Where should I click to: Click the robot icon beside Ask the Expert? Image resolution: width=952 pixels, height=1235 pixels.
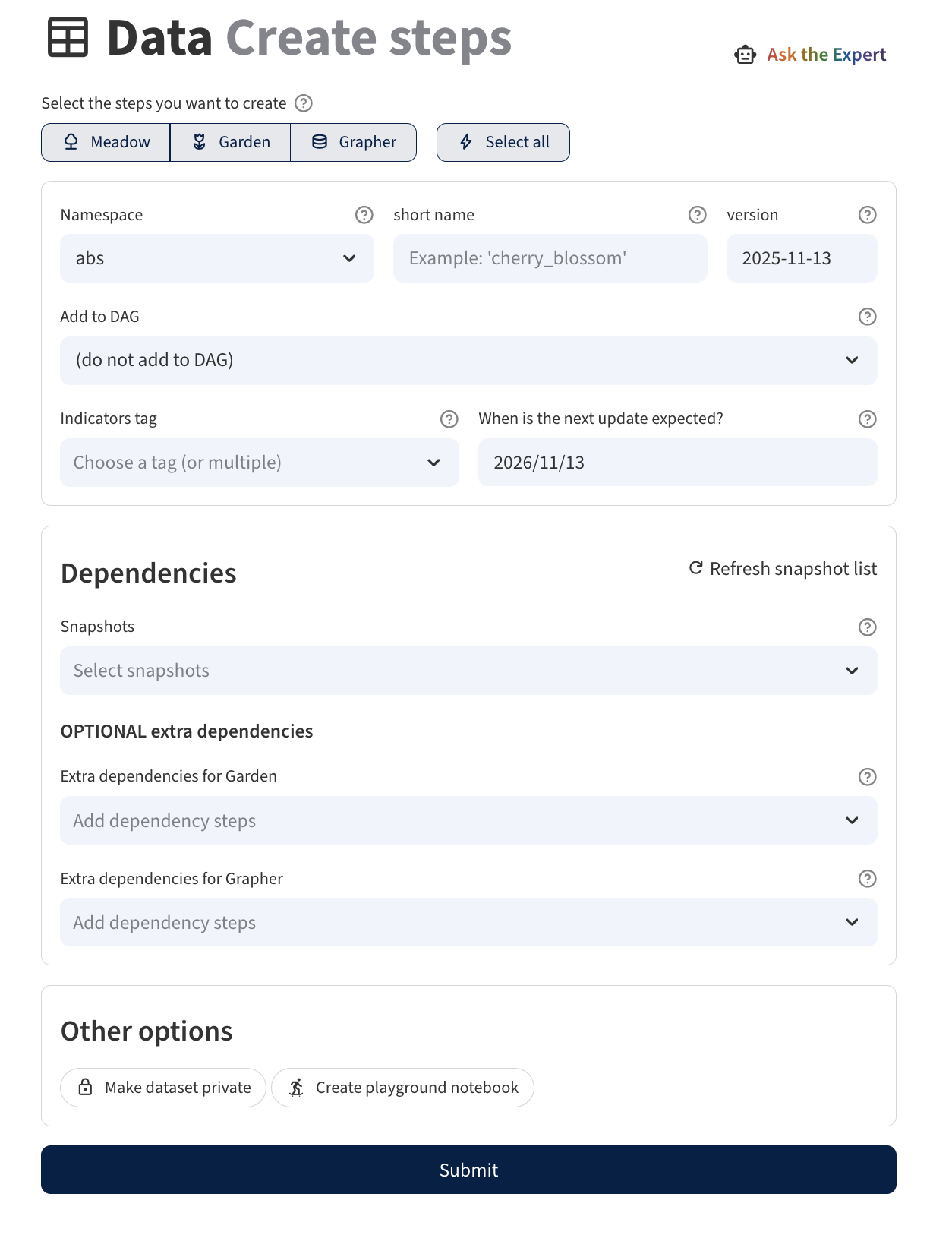[746, 55]
